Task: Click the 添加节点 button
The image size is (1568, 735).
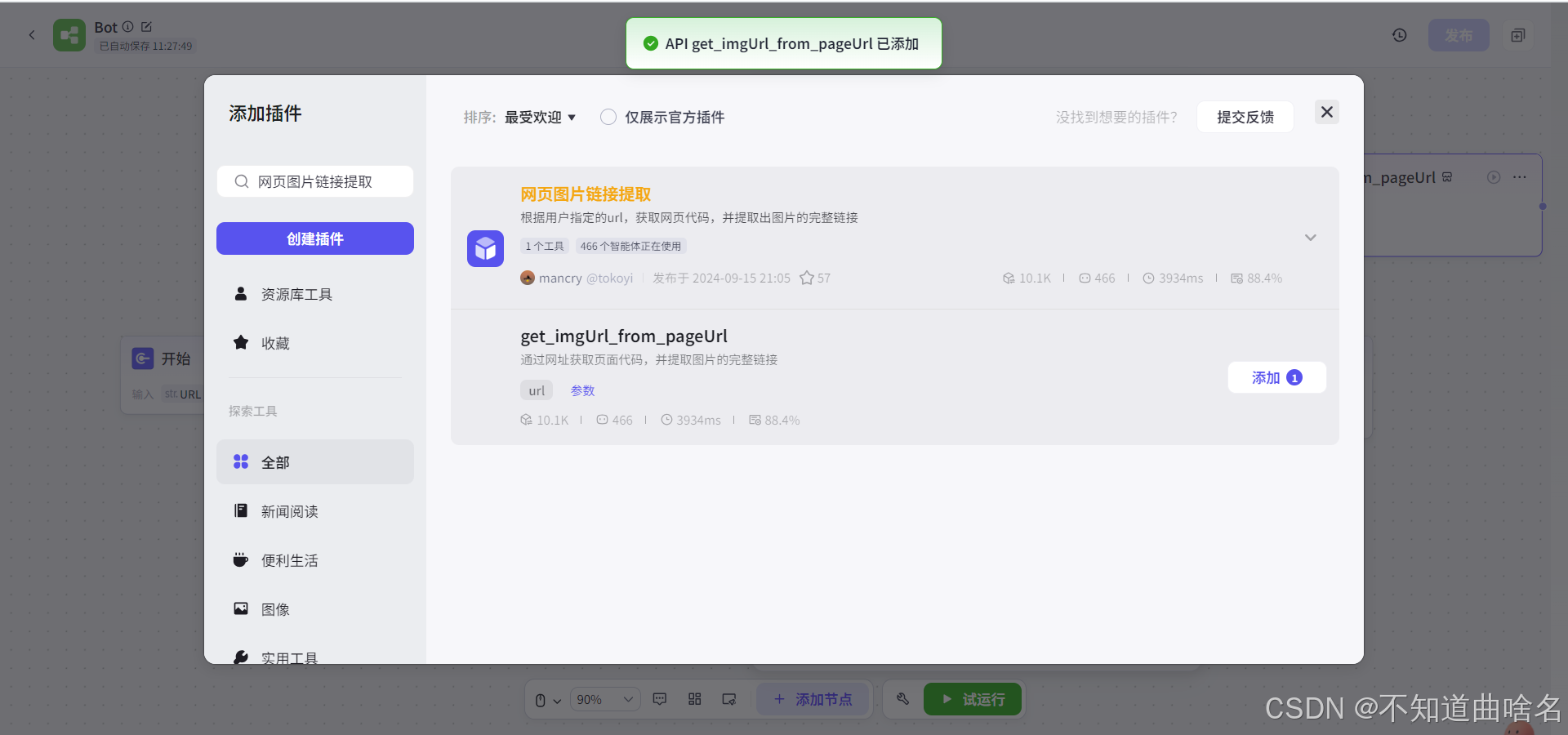Action: [x=813, y=699]
